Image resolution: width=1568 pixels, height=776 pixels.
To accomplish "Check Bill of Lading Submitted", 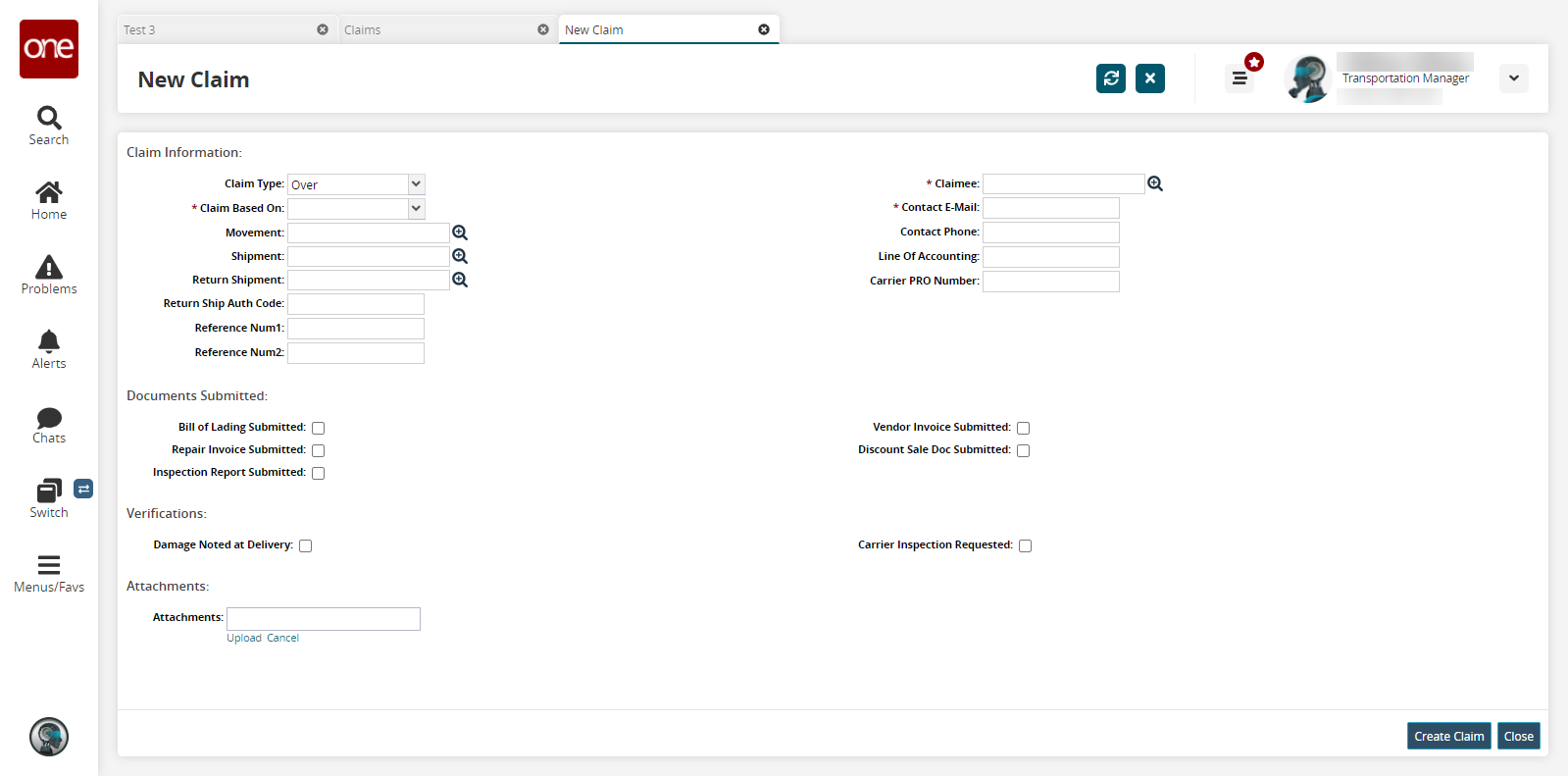I will 318,428.
